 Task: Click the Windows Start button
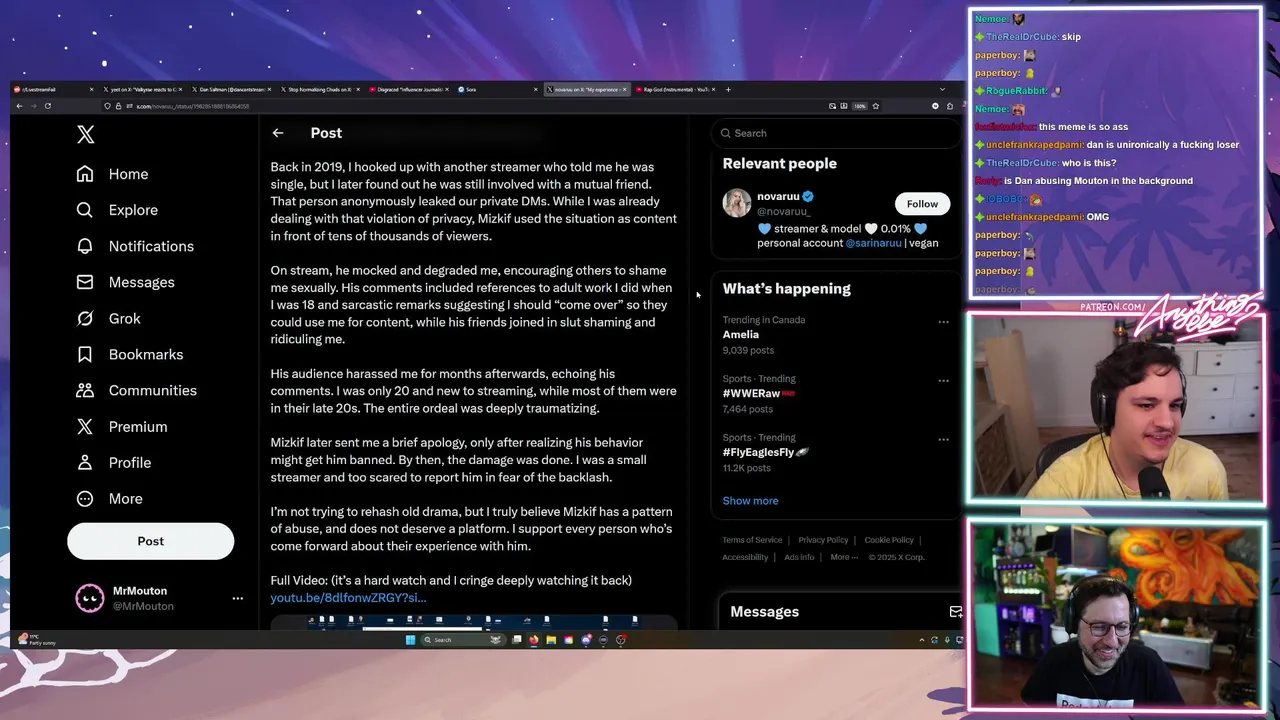pyautogui.click(x=410, y=640)
